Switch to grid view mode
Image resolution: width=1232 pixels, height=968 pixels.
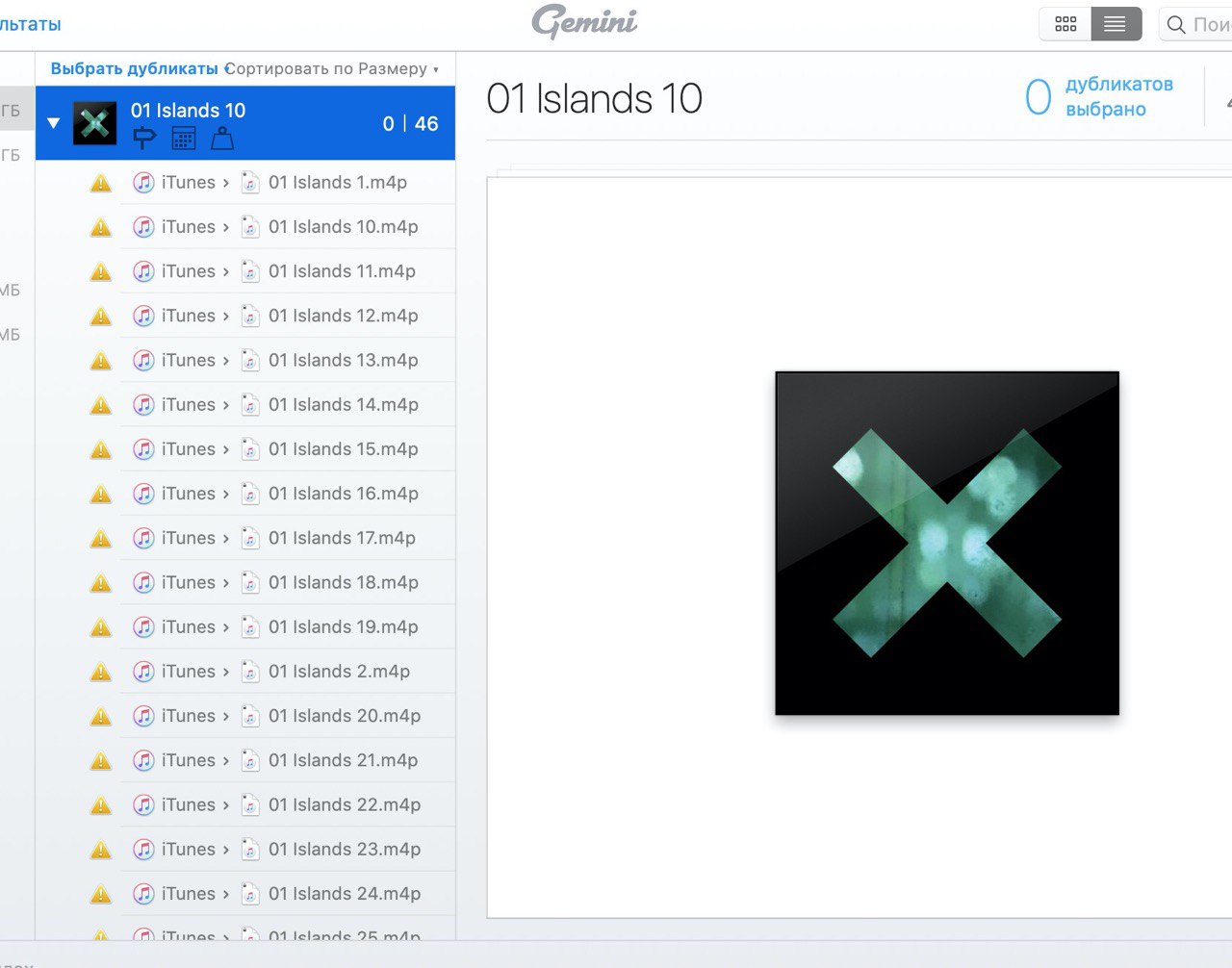(1065, 24)
